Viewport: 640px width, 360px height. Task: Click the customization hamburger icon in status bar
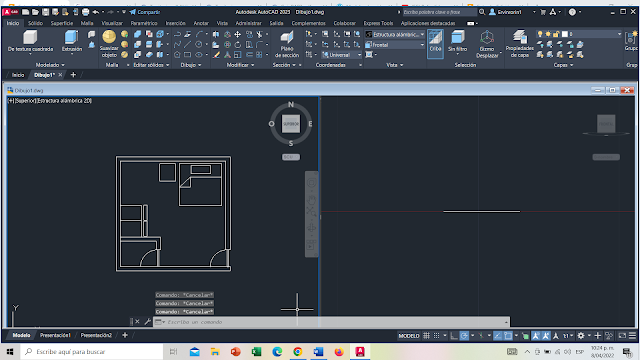[x=632, y=336]
